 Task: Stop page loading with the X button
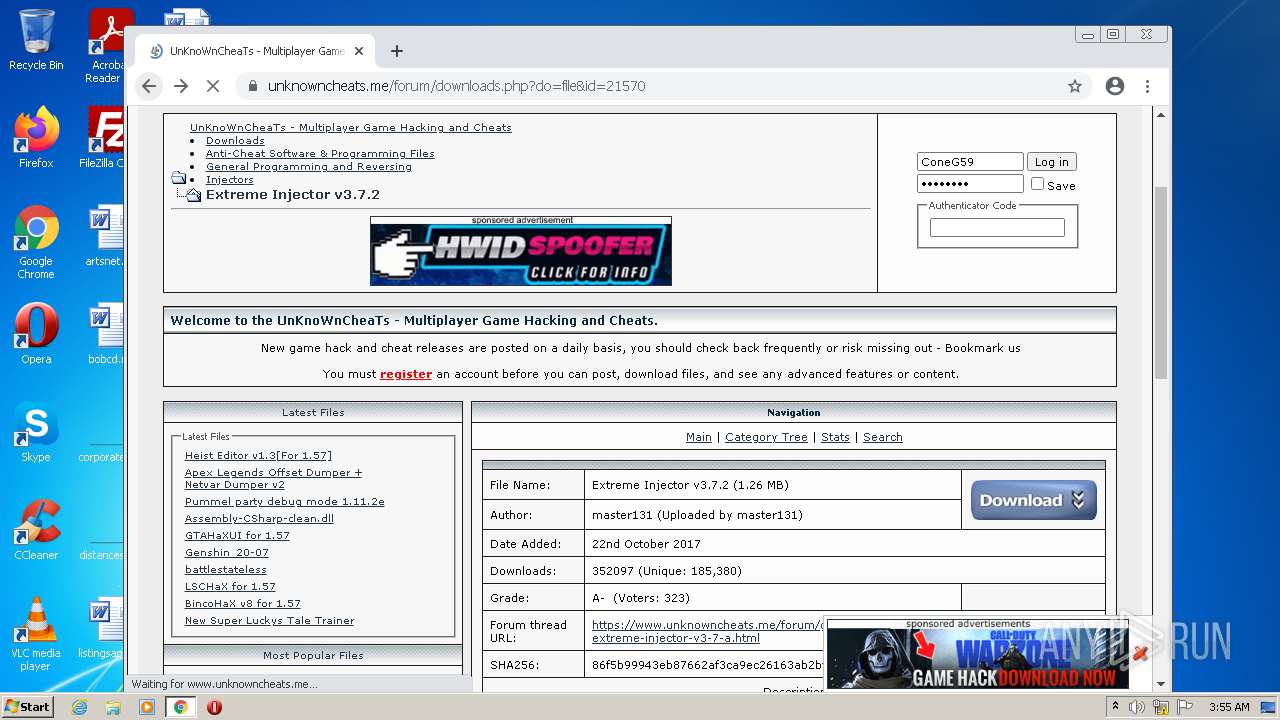pos(213,86)
